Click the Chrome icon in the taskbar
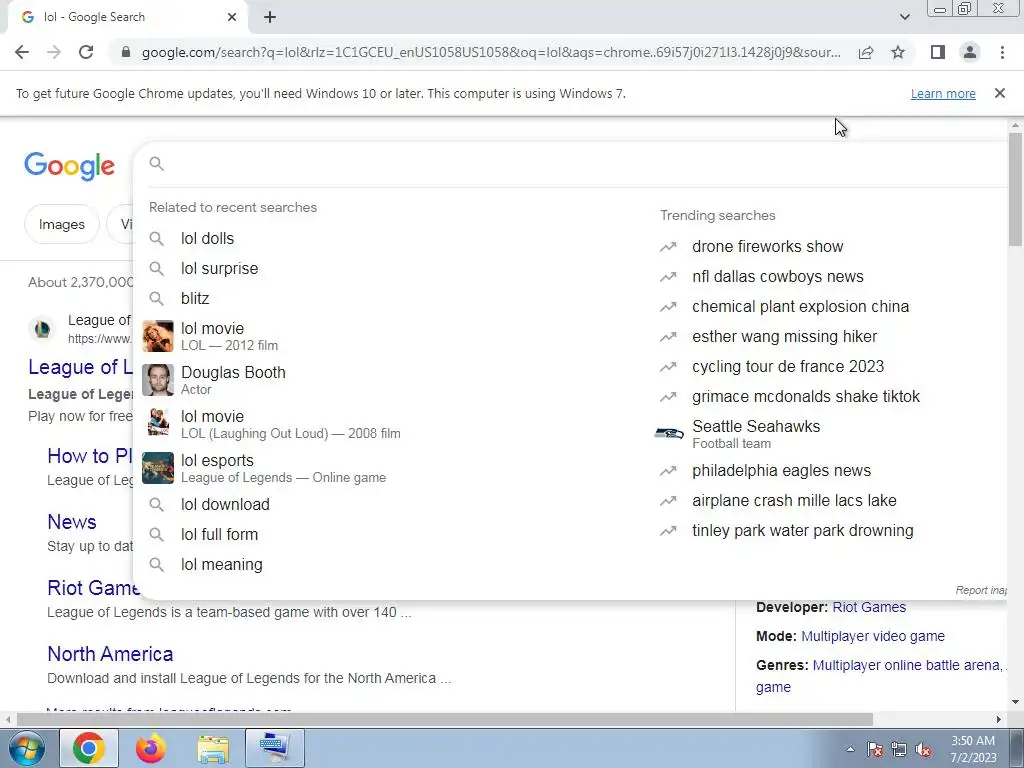Viewport: 1024px width, 768px height. (89, 748)
